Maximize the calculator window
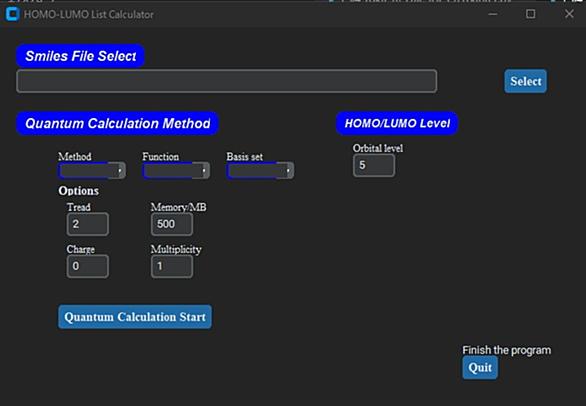Screen dimensions: 586x406 pos(530,14)
